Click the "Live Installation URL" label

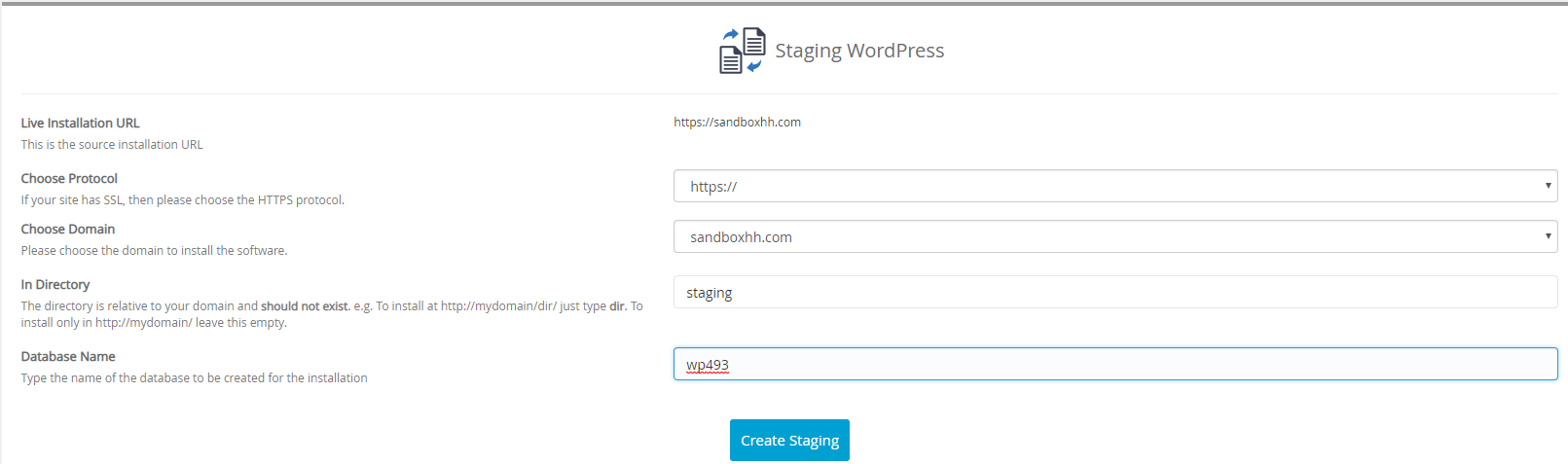point(81,123)
